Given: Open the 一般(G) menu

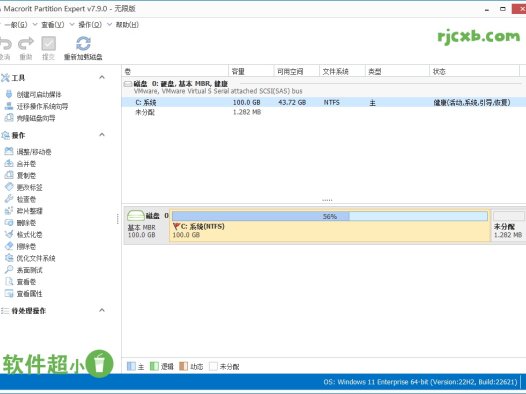Looking at the screenshot, I should (x=16, y=25).
